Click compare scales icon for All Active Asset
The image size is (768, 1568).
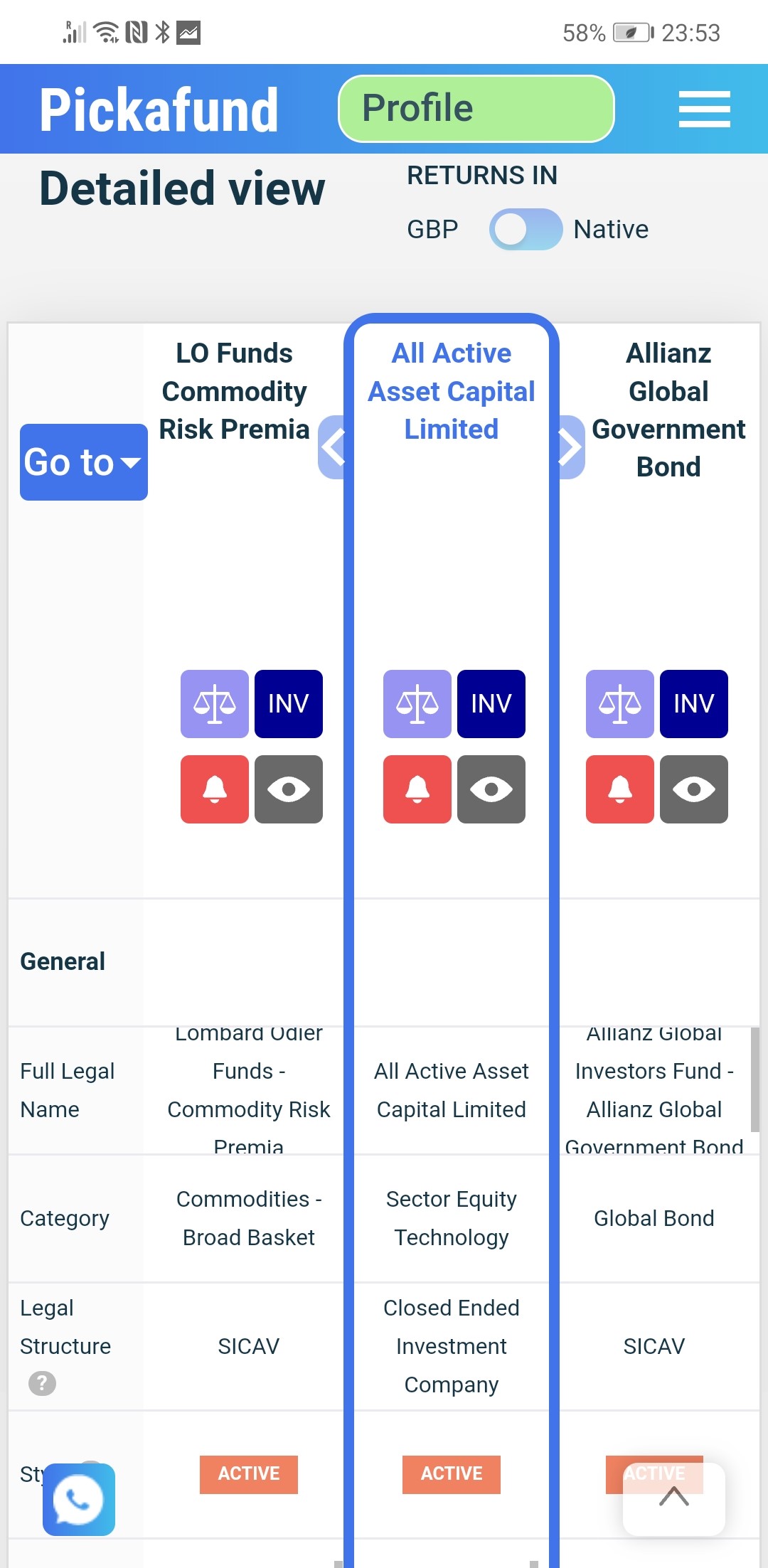coord(417,704)
